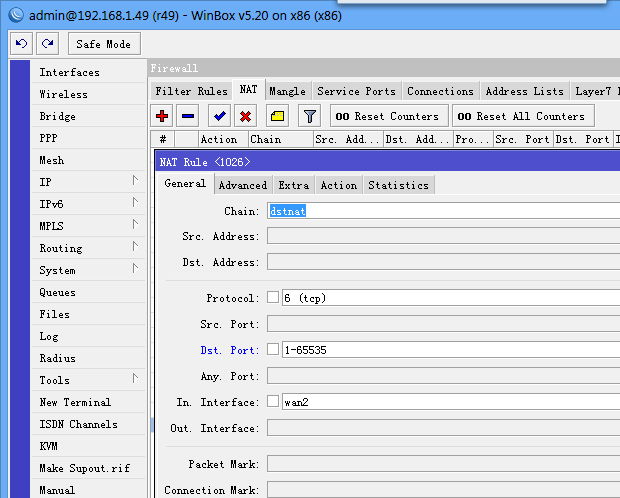Image resolution: width=620 pixels, height=498 pixels.
Task: Open the Advanced tab of NAT Rule
Action: (243, 185)
